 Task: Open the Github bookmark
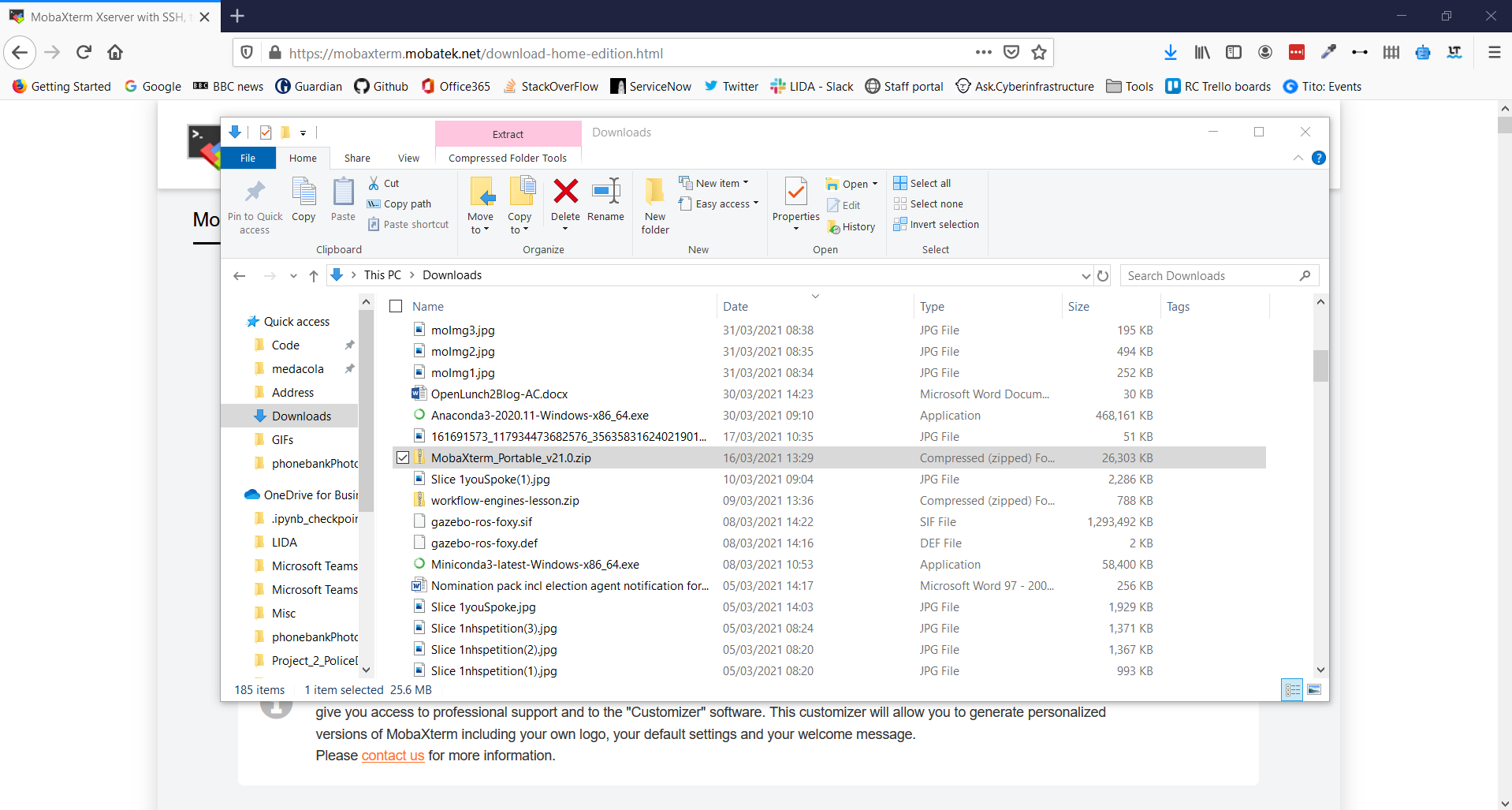coord(382,86)
